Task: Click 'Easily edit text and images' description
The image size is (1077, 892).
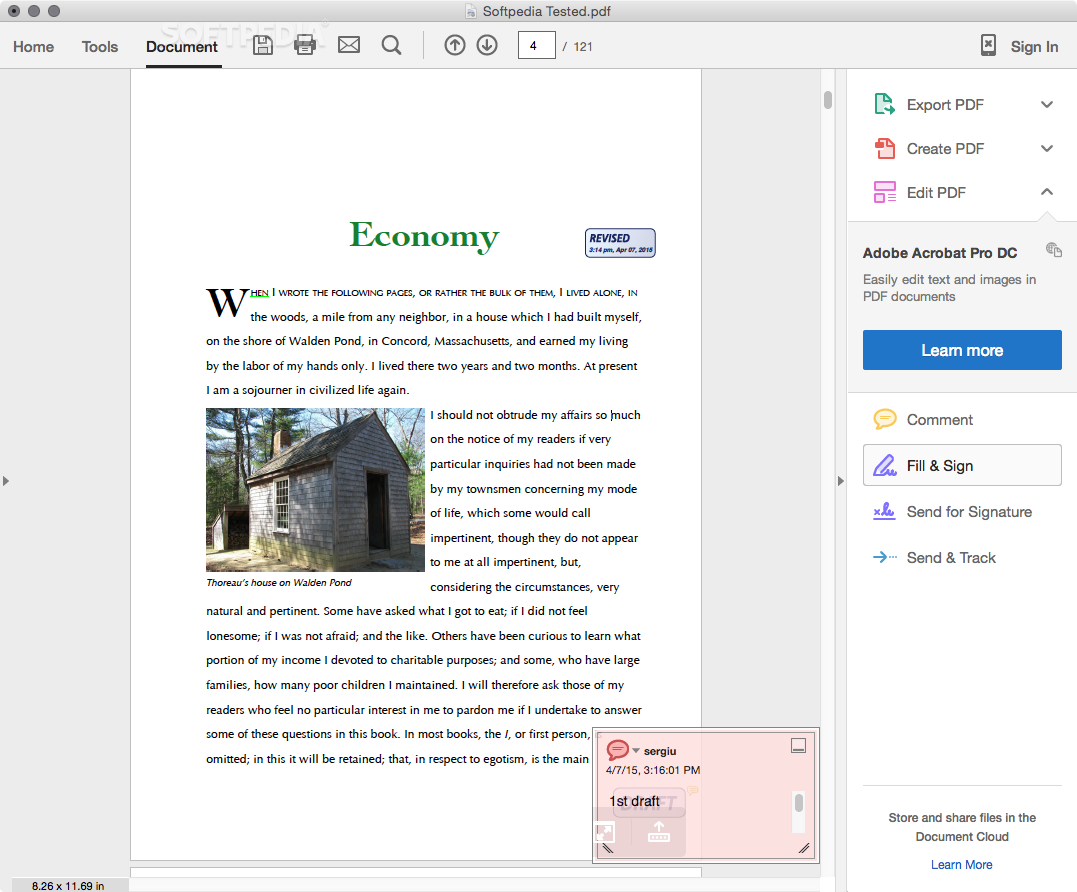Action: coord(949,288)
